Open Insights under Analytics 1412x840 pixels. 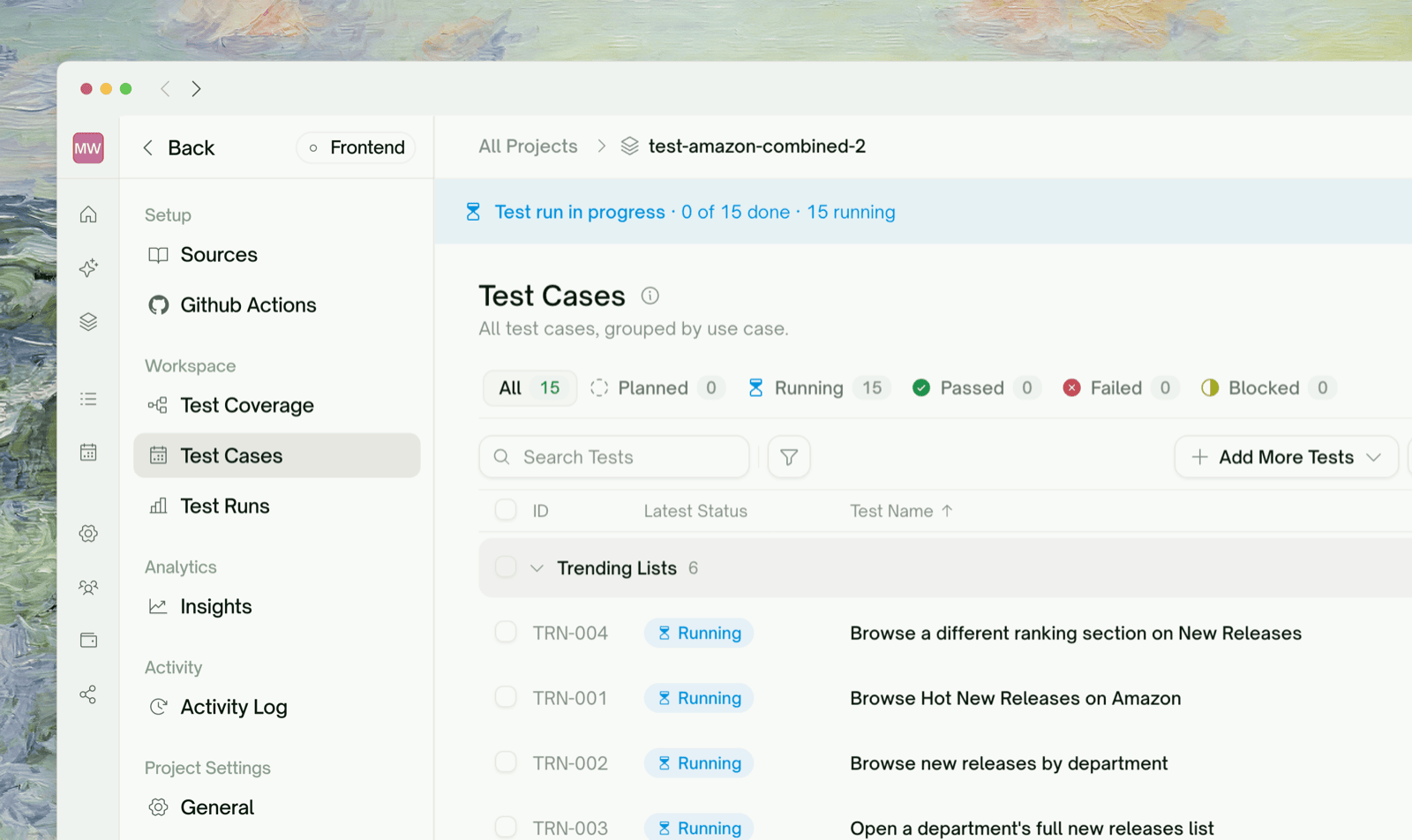coord(277,607)
